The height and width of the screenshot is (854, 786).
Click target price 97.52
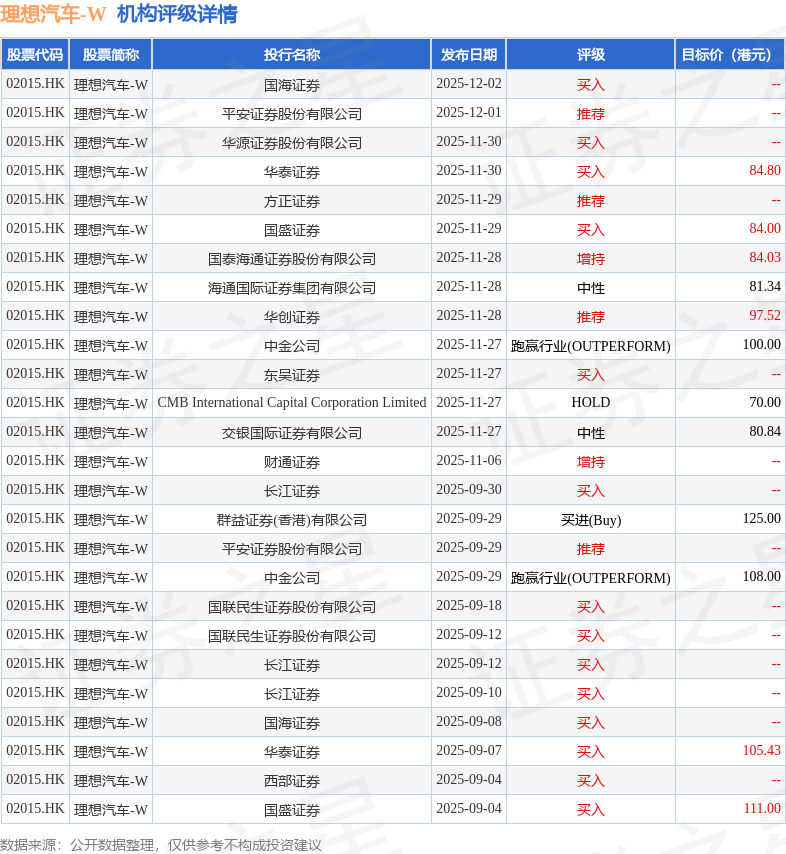pos(765,315)
